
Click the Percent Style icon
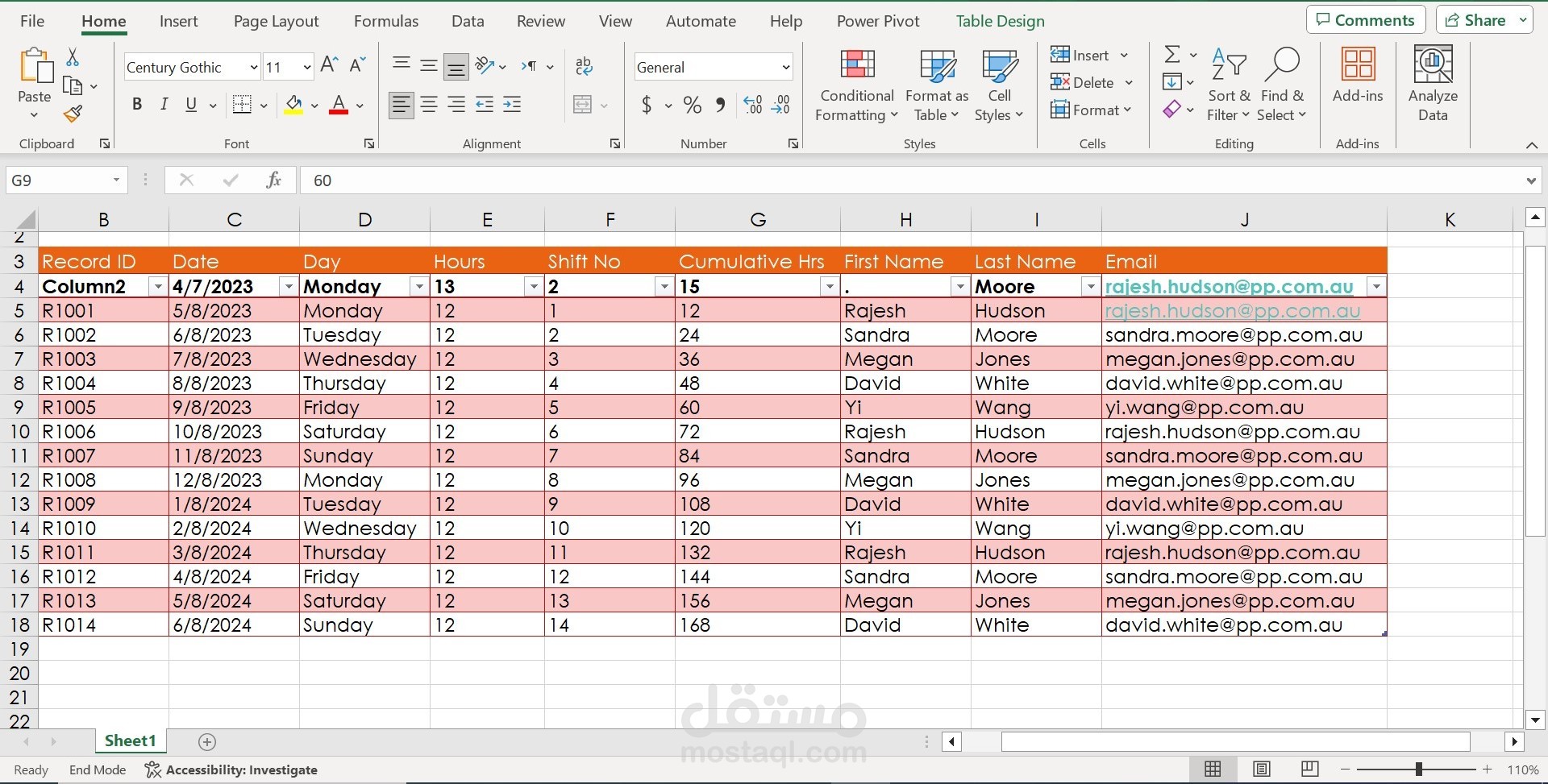[692, 105]
